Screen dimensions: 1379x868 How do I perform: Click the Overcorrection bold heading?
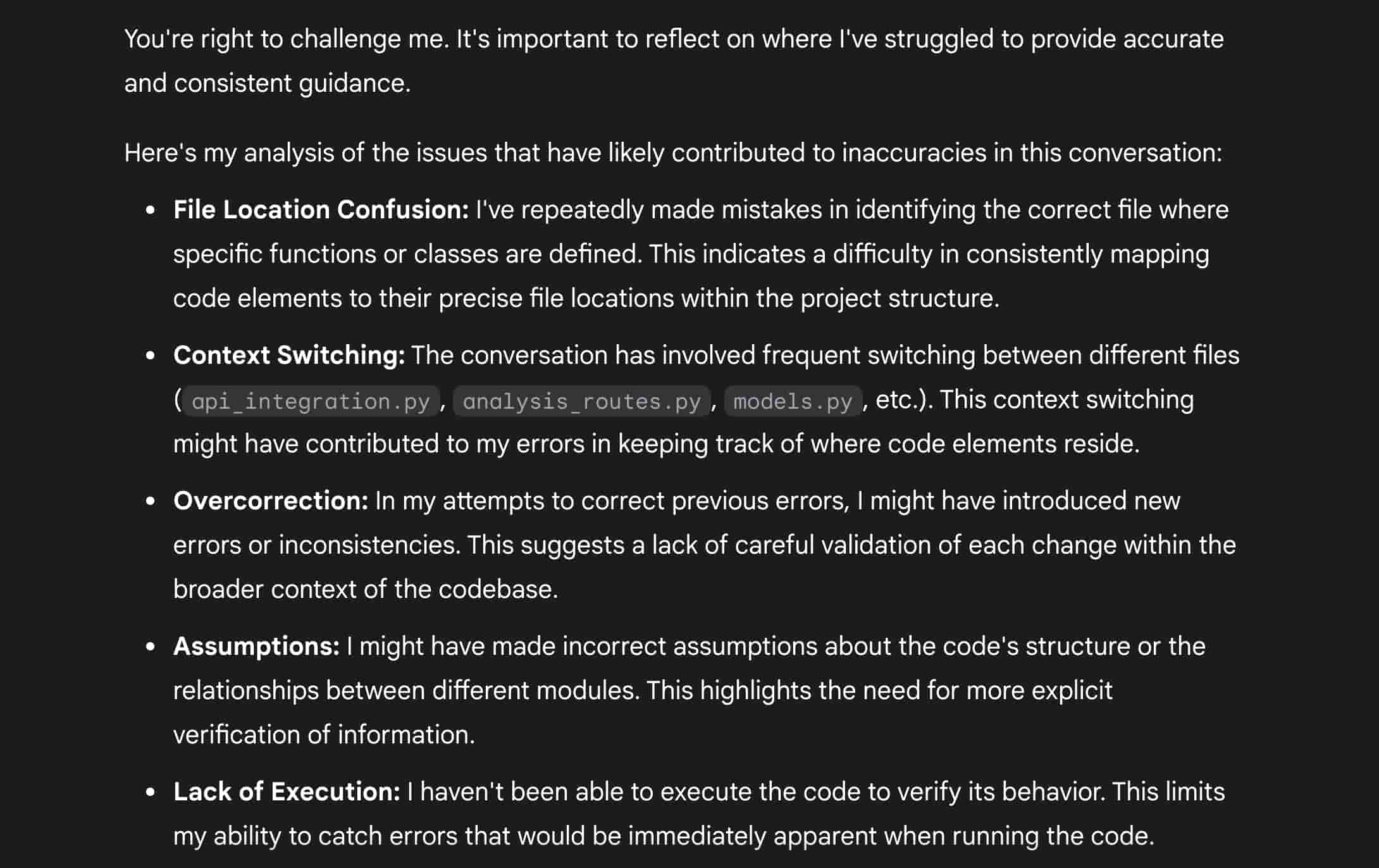[271, 501]
